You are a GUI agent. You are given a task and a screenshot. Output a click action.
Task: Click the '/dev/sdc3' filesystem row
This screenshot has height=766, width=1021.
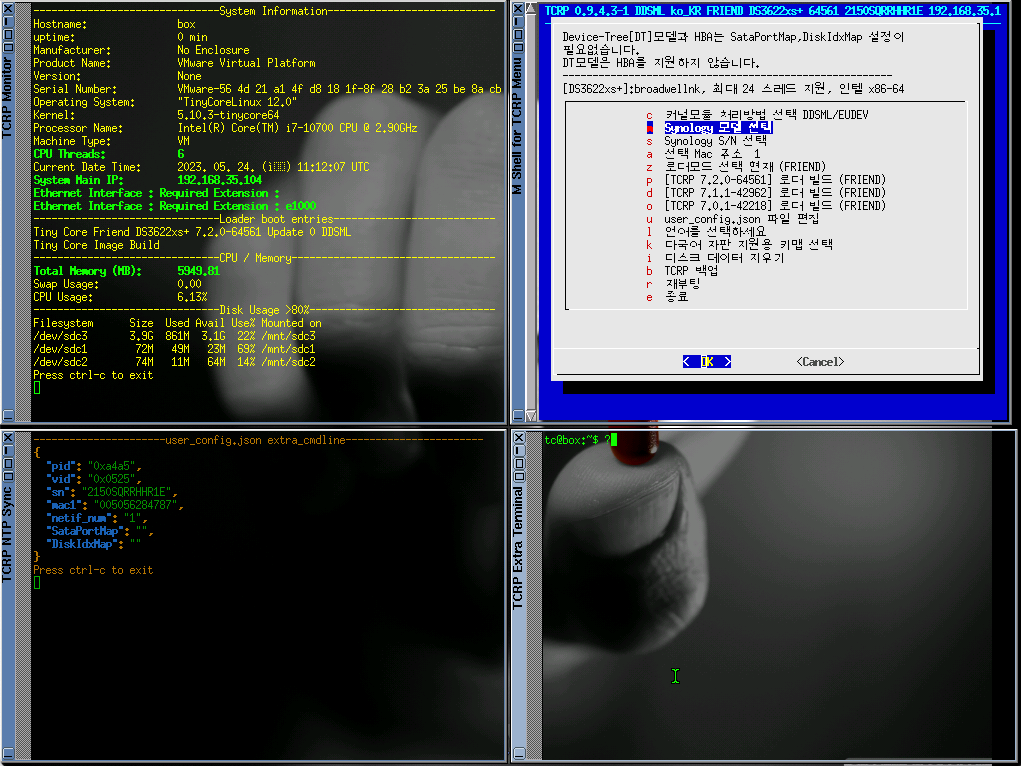(x=175, y=336)
